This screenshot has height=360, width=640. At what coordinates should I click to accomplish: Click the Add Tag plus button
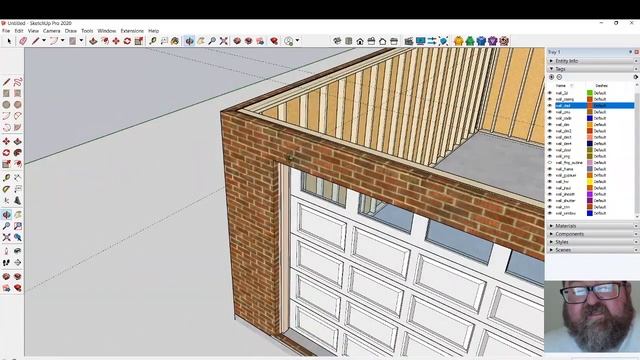coord(551,77)
